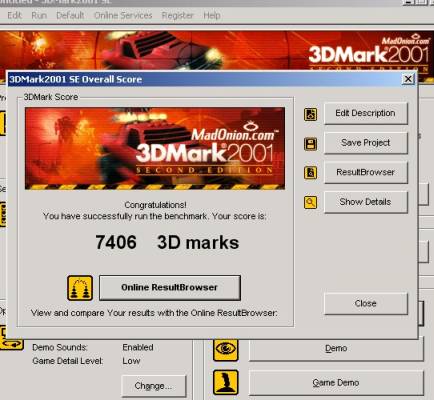This screenshot has height=400, width=434.
Task: Open the Register menu
Action: click(x=177, y=15)
